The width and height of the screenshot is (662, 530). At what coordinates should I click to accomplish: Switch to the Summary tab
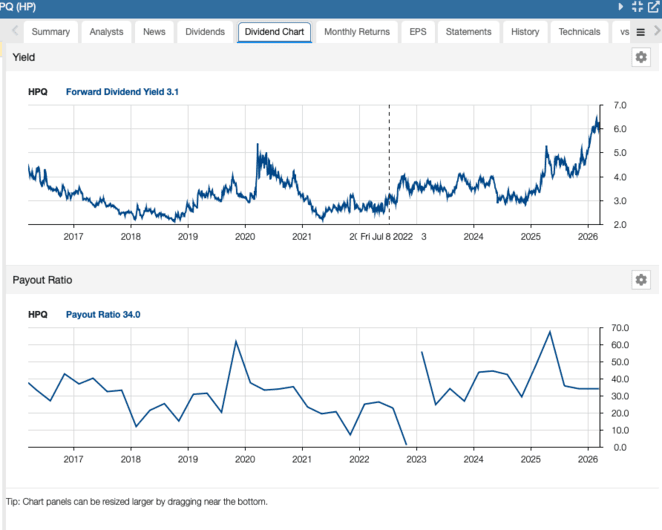pyautogui.click(x=51, y=32)
